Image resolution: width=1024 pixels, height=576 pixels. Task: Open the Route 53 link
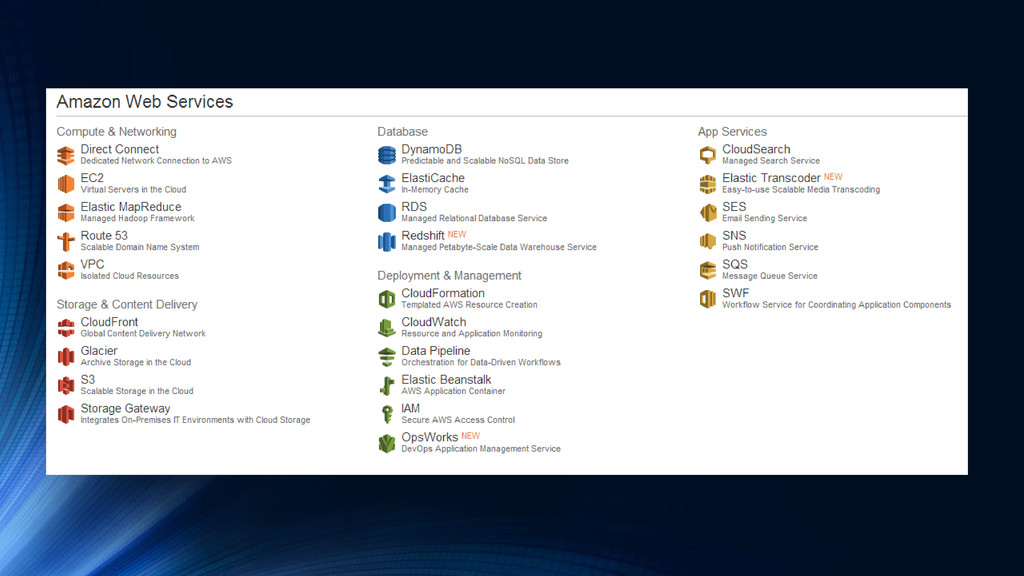(104, 236)
